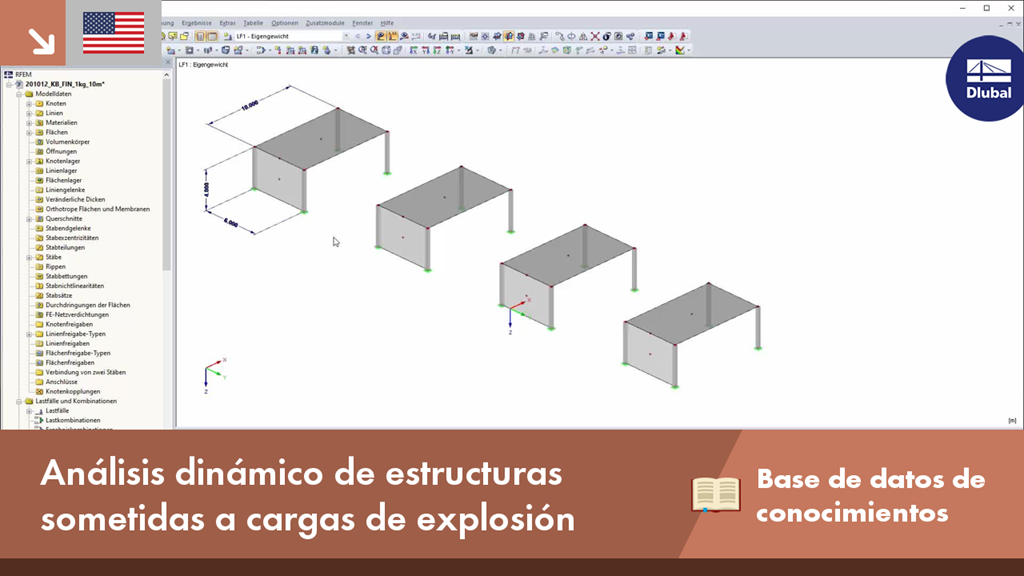The image size is (1024, 576).
Task: Click the navigator scroll-up arrow
Action: (167, 74)
